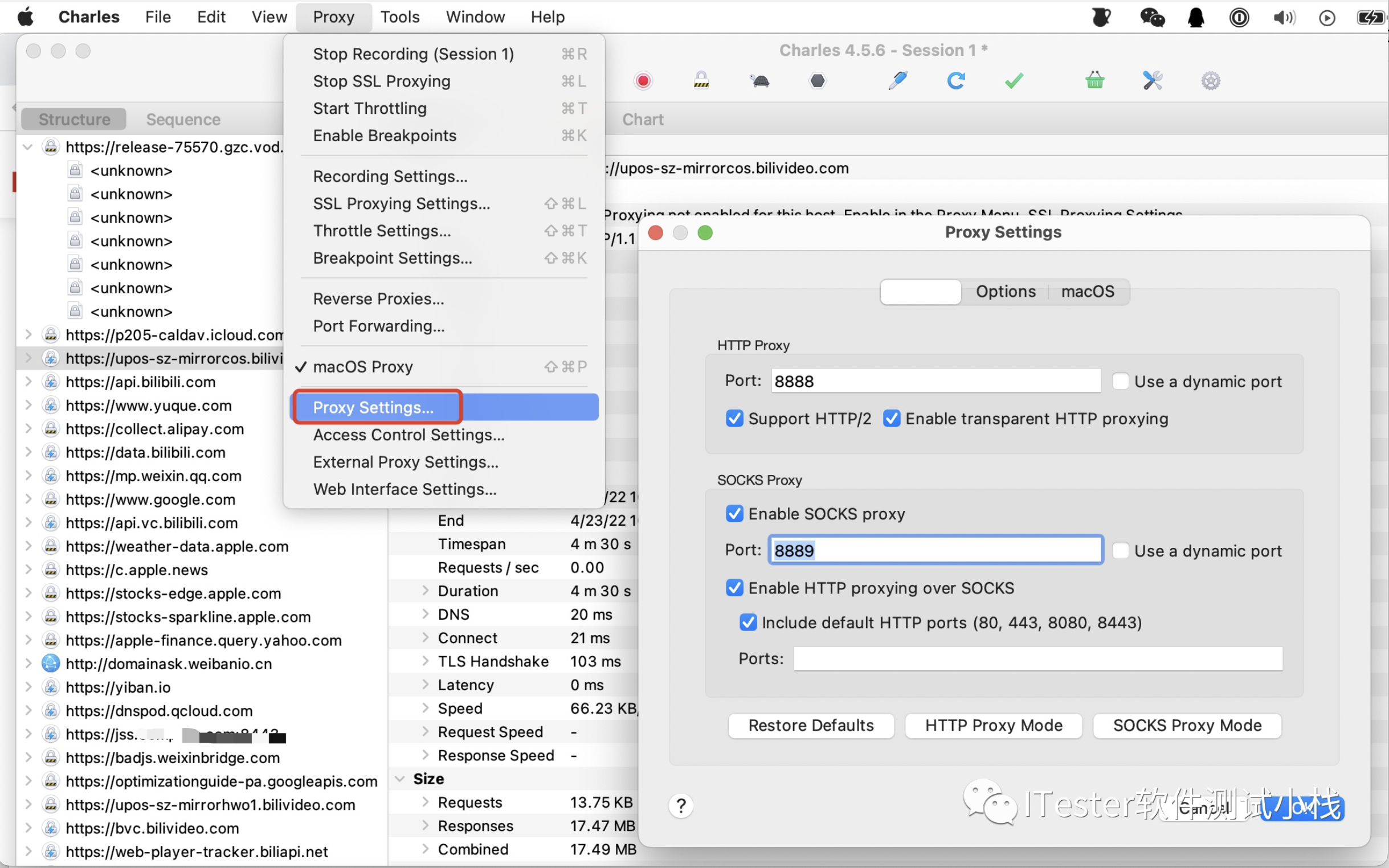This screenshot has width=1389, height=868.
Task: Switch to Options tab in Proxy Settings
Action: (1006, 292)
